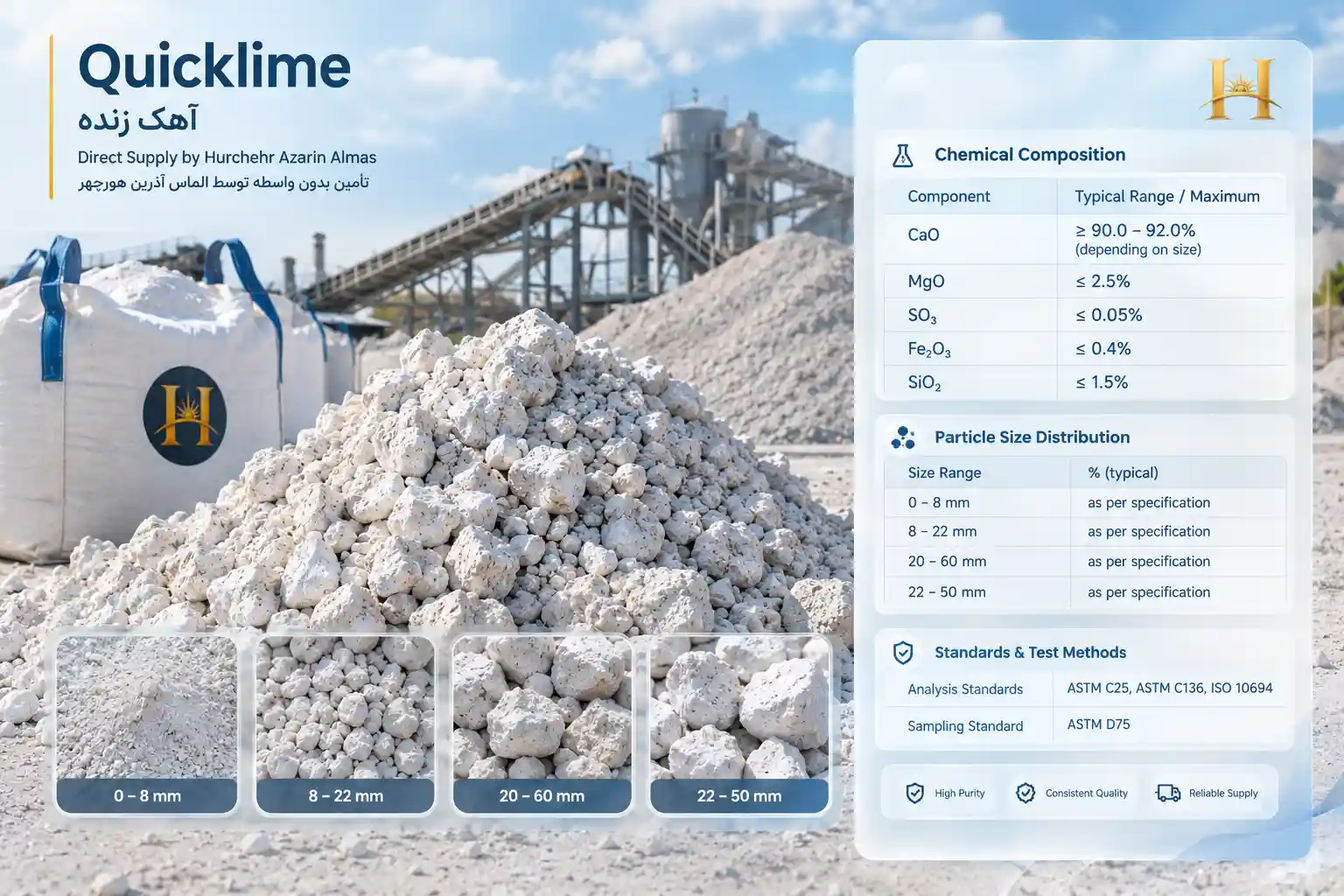The width and height of the screenshot is (1344, 896).
Task: Click the Reliable Supply truck icon
Action: (1168, 794)
